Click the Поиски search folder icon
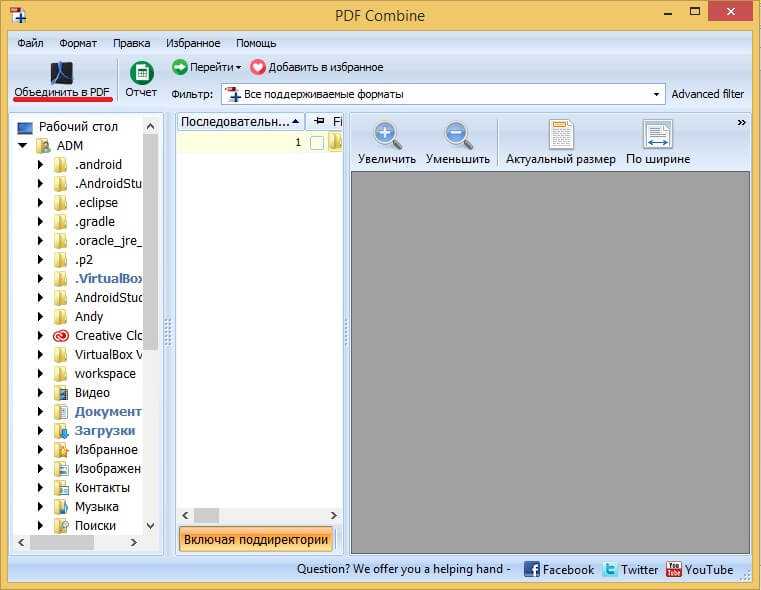The image size is (761, 590). pos(61,525)
